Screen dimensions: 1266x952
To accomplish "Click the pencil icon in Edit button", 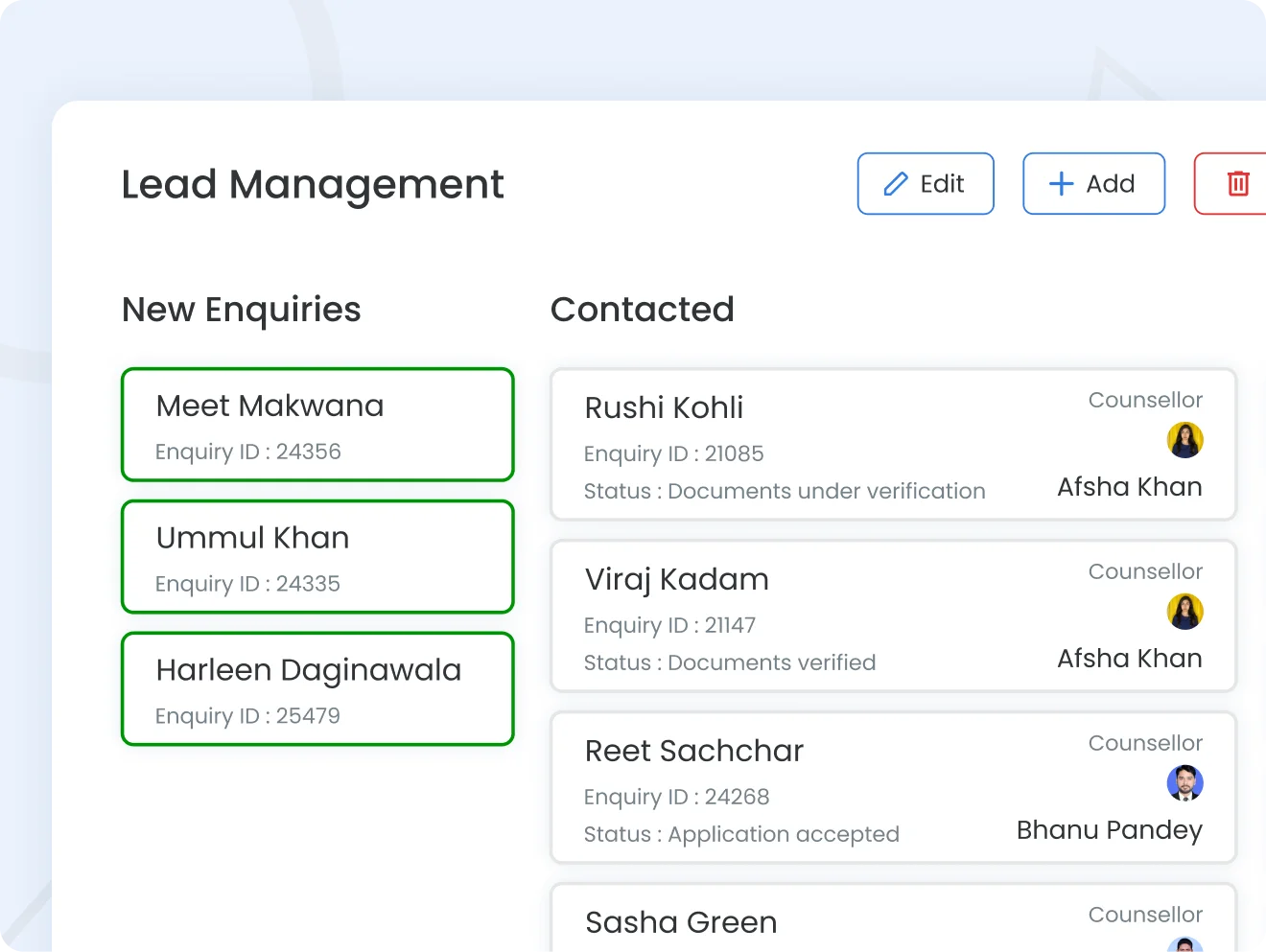I will (x=896, y=184).
